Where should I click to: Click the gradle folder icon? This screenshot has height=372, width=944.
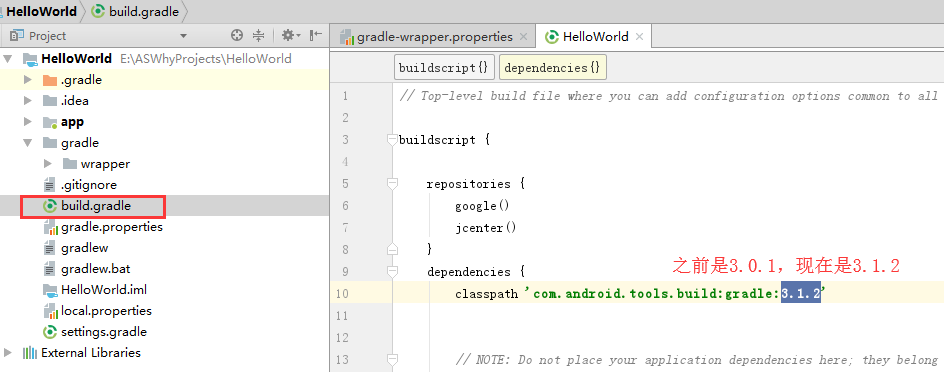pyautogui.click(x=50, y=143)
